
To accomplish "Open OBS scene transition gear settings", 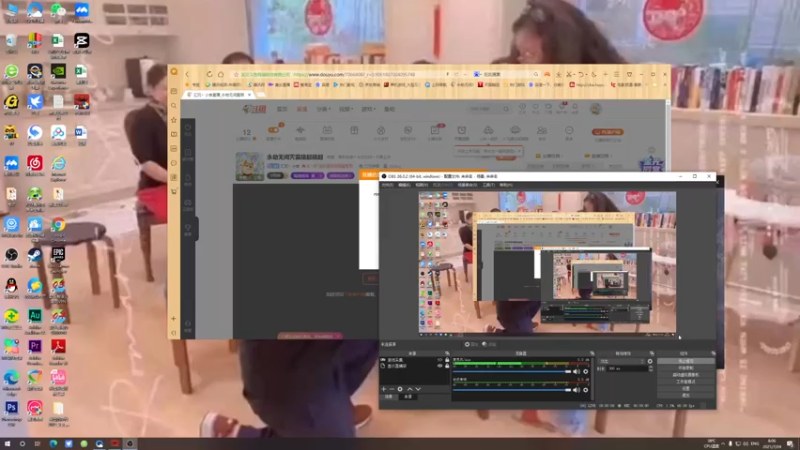I will [650, 361].
